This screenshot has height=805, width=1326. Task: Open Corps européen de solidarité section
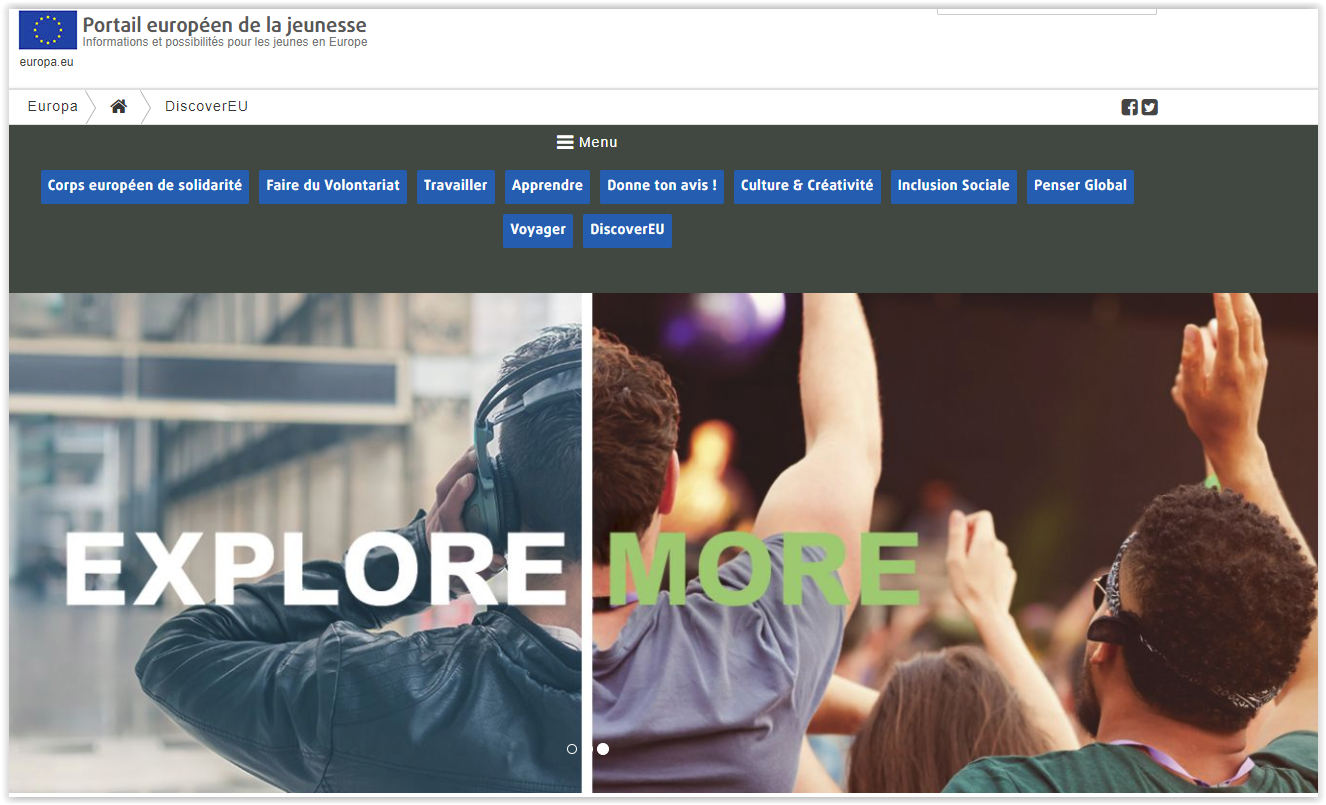tap(145, 186)
